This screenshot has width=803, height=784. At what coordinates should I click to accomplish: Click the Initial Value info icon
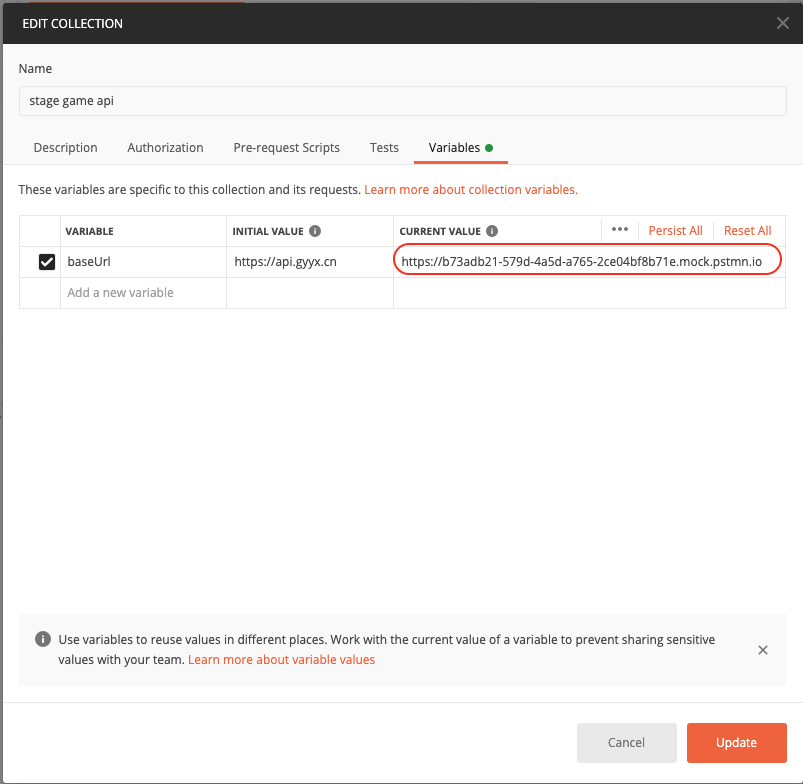pyautogui.click(x=315, y=231)
